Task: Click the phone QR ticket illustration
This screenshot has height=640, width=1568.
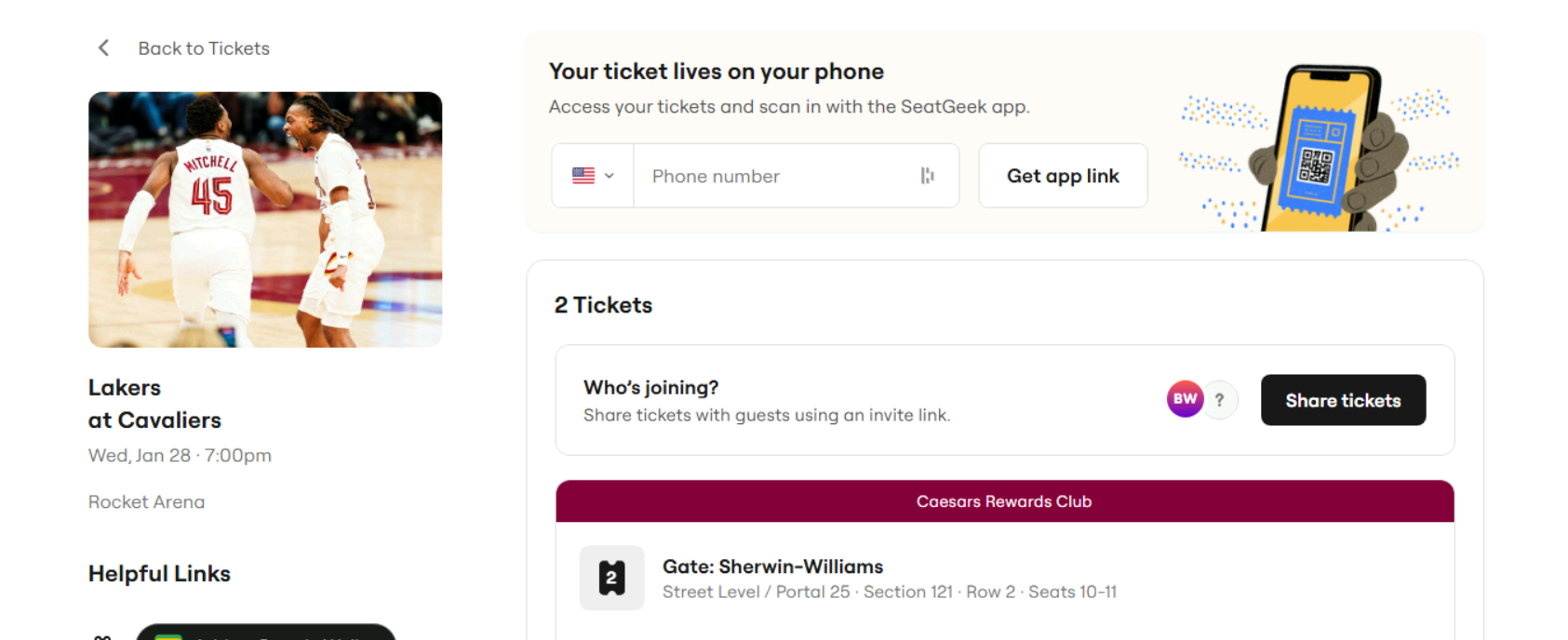Action: (1320, 149)
